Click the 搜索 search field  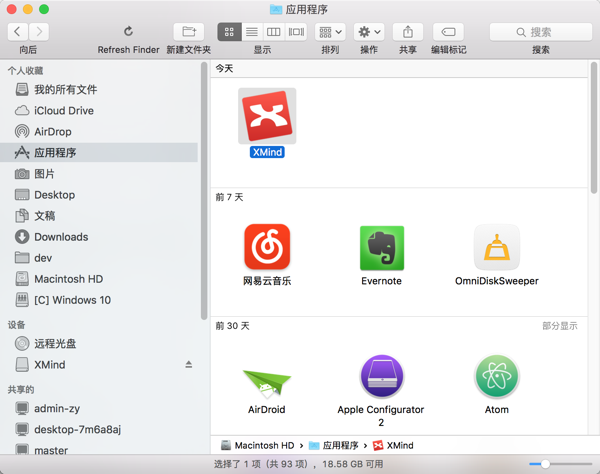pyautogui.click(x=541, y=32)
